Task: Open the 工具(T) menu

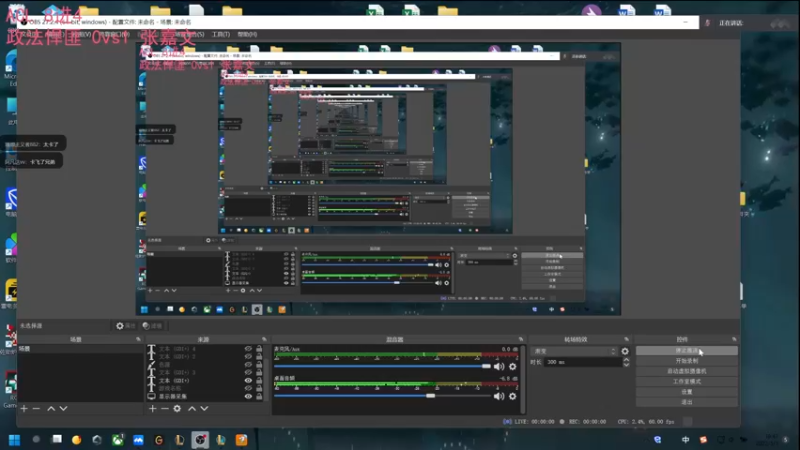Action: (221, 34)
